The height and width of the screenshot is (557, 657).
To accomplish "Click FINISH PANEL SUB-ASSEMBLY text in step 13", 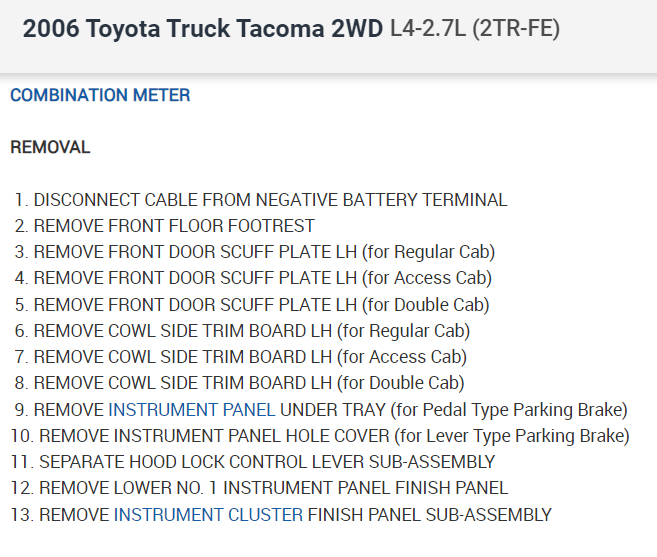I will point(429,515).
